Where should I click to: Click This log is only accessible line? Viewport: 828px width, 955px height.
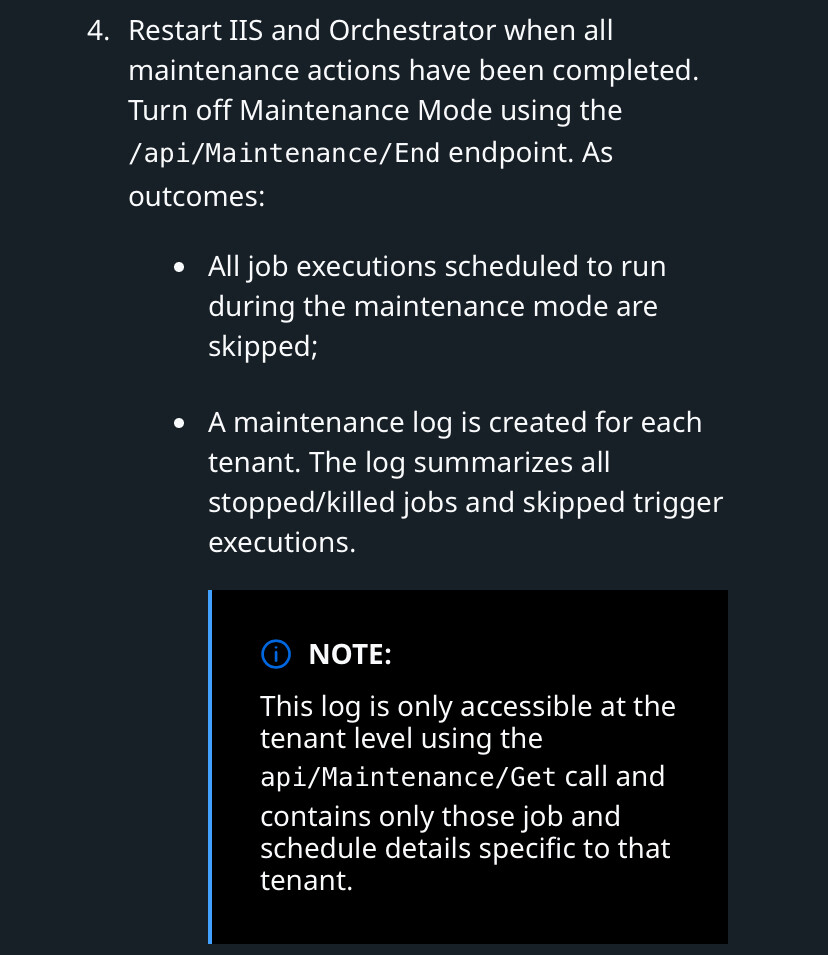click(x=467, y=706)
